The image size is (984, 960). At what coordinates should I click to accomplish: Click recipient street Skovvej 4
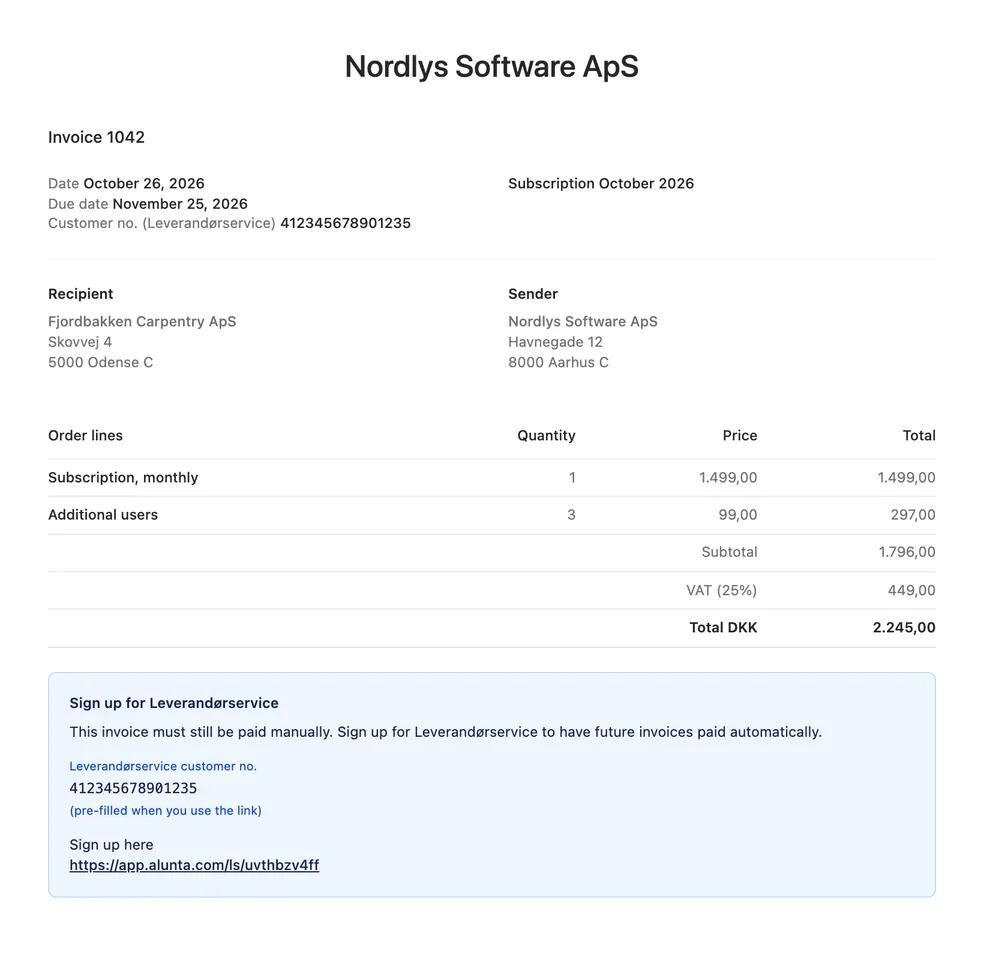click(x=80, y=342)
